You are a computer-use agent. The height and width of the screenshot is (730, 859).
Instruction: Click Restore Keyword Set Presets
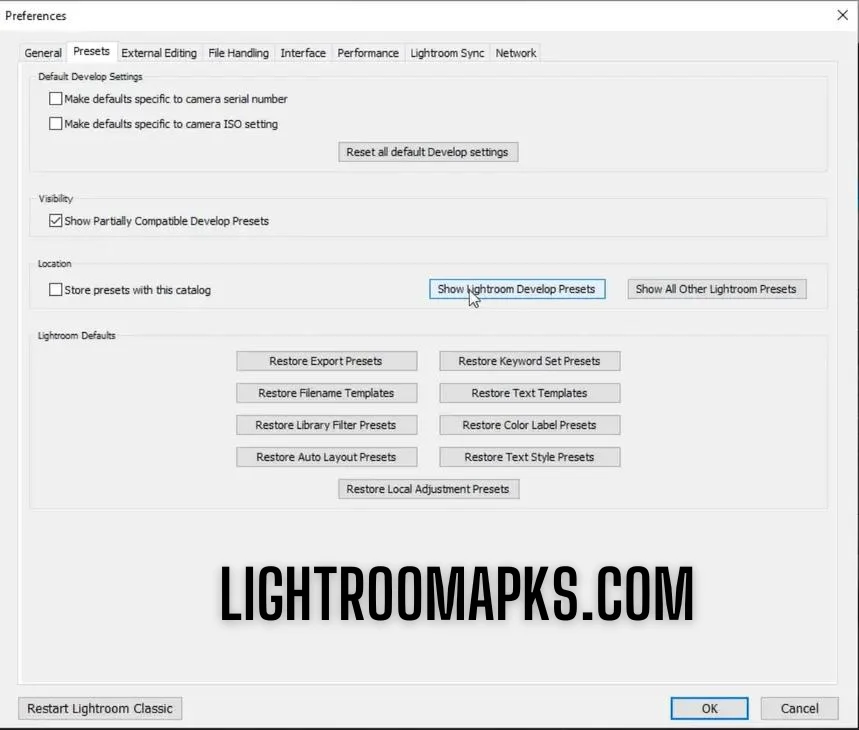click(x=530, y=361)
